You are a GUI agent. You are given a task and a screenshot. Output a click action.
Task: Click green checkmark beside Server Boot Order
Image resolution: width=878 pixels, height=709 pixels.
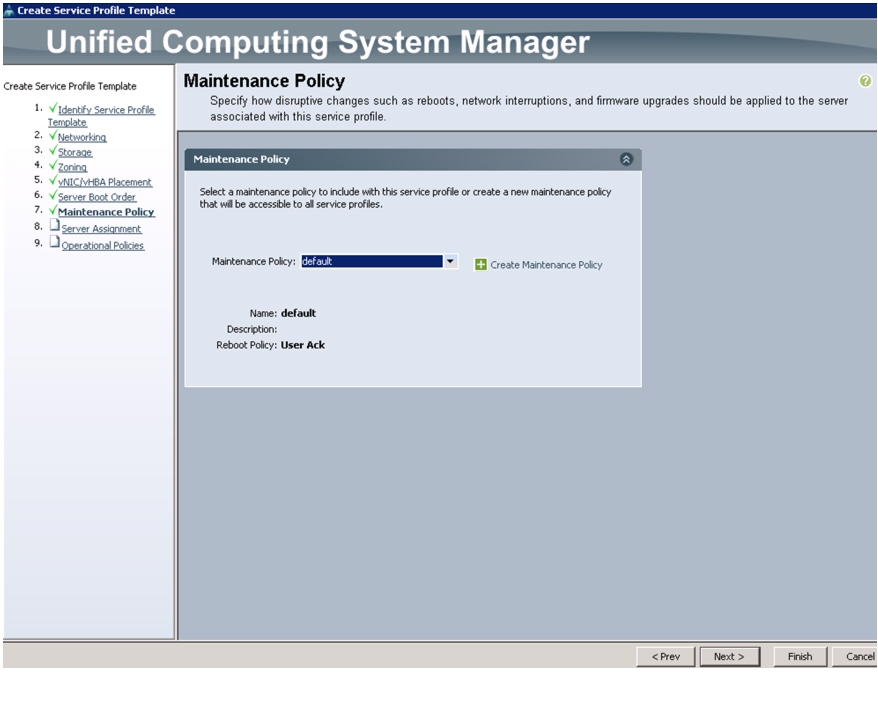pyautogui.click(x=53, y=195)
